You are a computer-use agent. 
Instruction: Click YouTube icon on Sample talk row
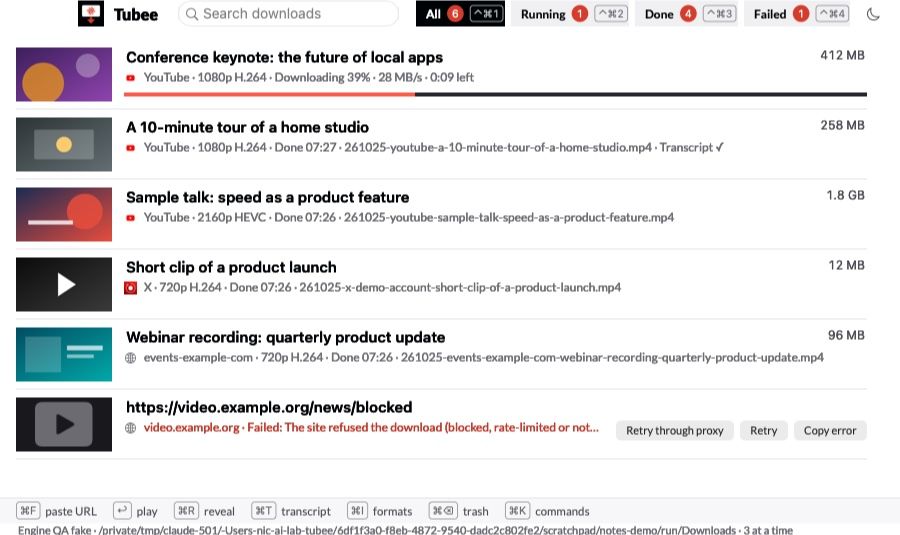(131, 218)
